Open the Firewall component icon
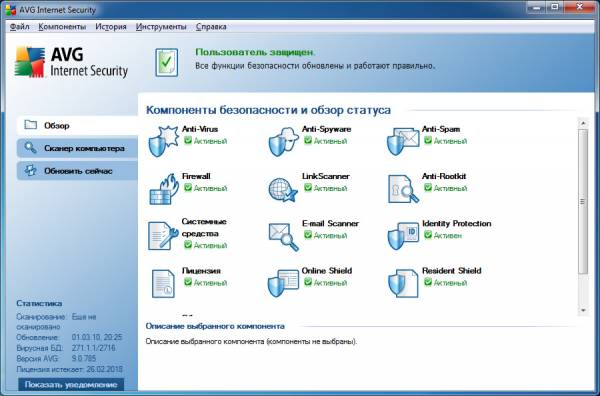 [163, 189]
